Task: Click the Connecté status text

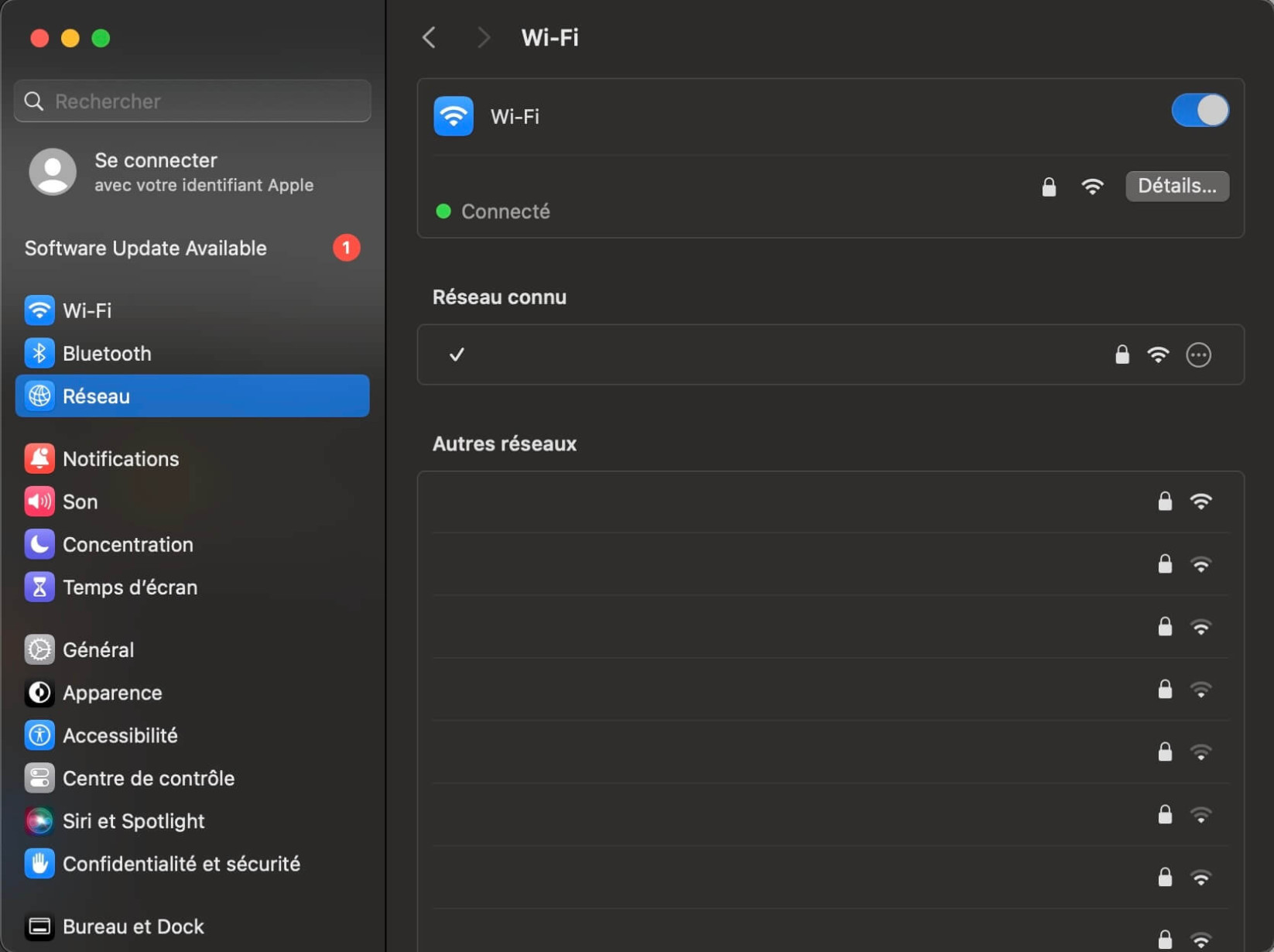Action: pos(505,211)
